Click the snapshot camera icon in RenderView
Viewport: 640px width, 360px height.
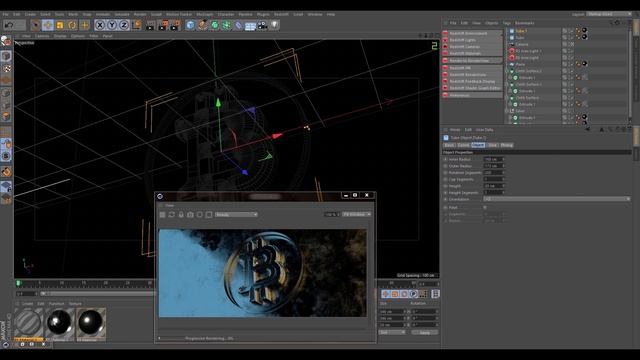click(190, 215)
